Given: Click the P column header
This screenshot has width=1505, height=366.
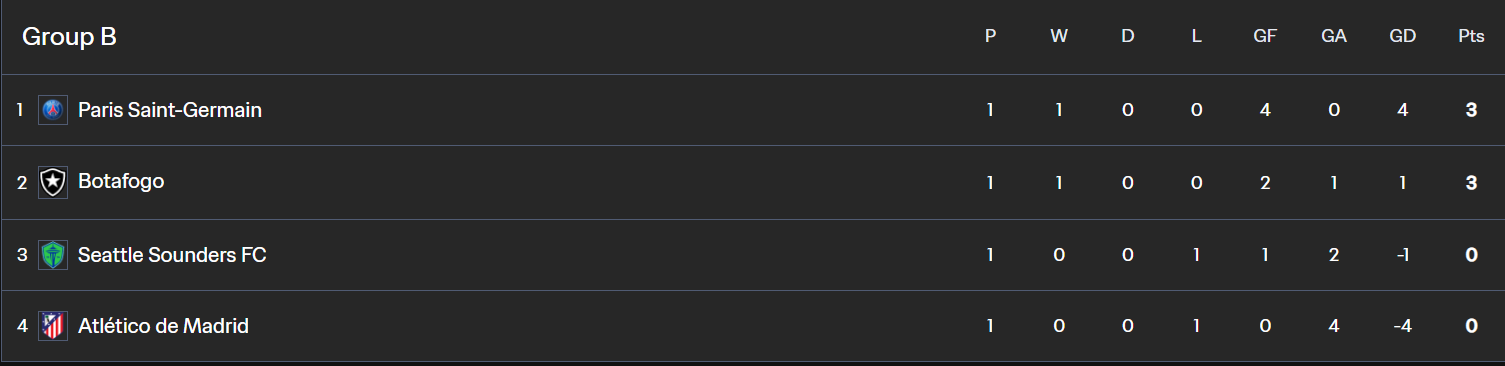Looking at the screenshot, I should 990,36.
